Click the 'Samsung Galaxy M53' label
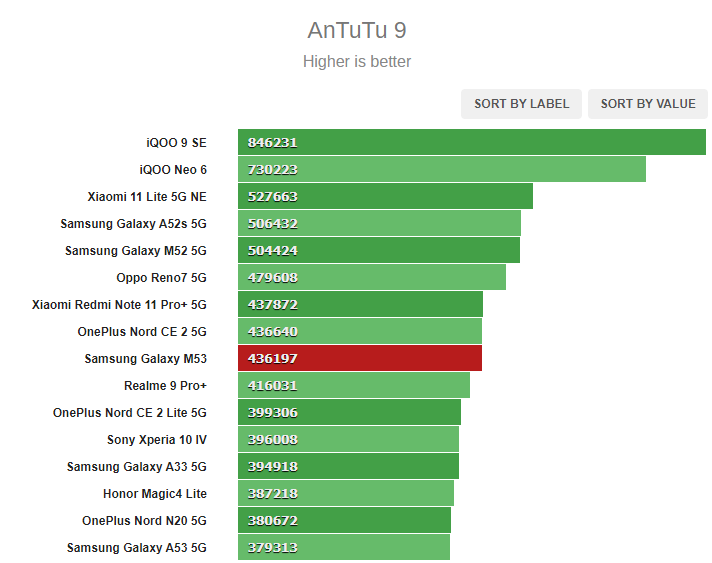Image resolution: width=712 pixels, height=563 pixels. 146,359
